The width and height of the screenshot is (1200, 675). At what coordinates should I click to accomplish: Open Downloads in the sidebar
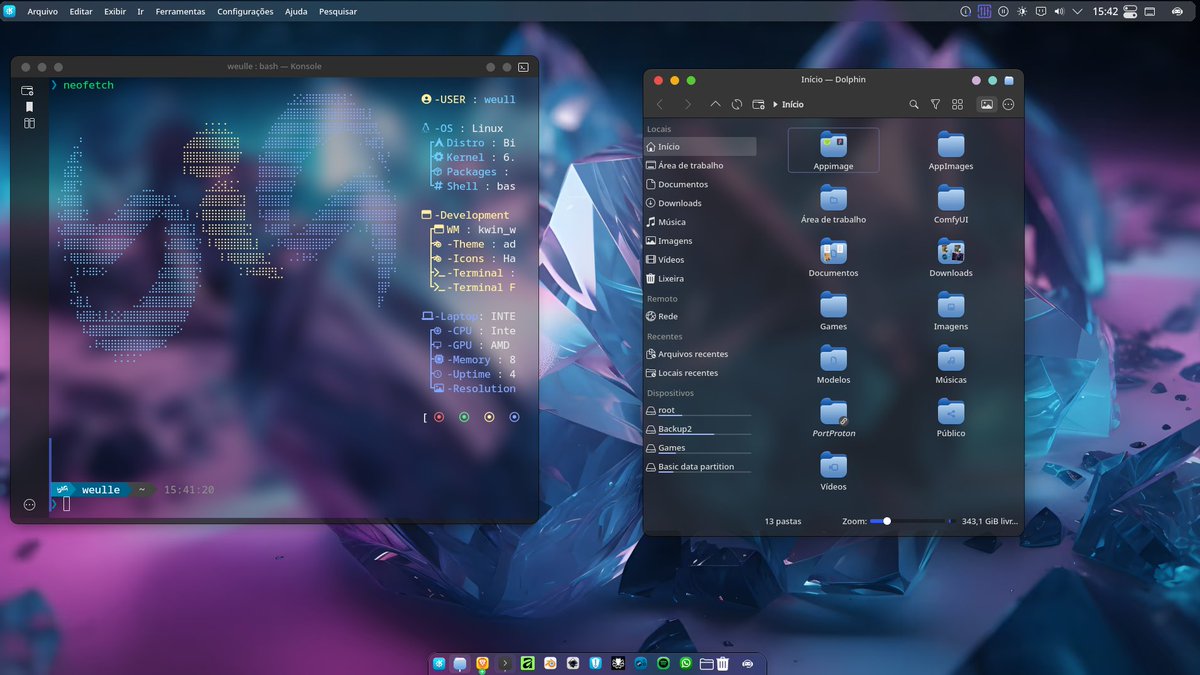pos(700,203)
